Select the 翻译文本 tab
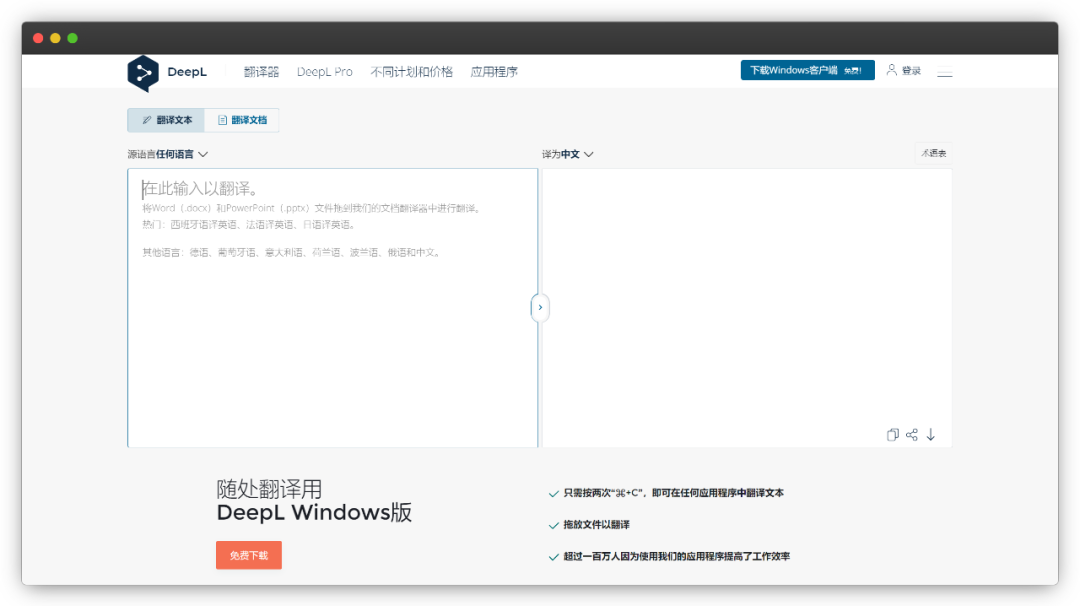 166,120
